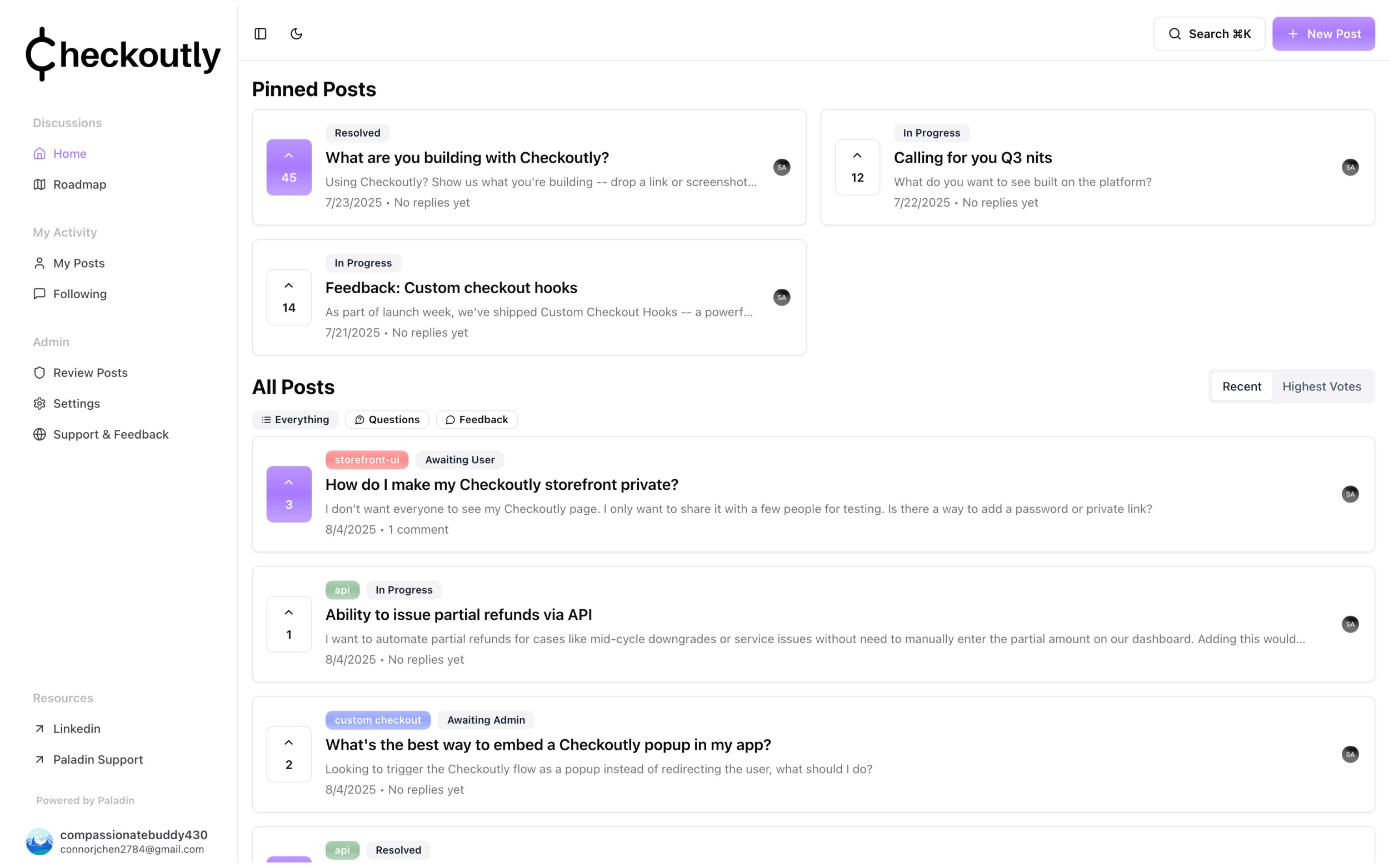Open Support & Feedback
The image size is (1389, 868).
[x=111, y=435]
